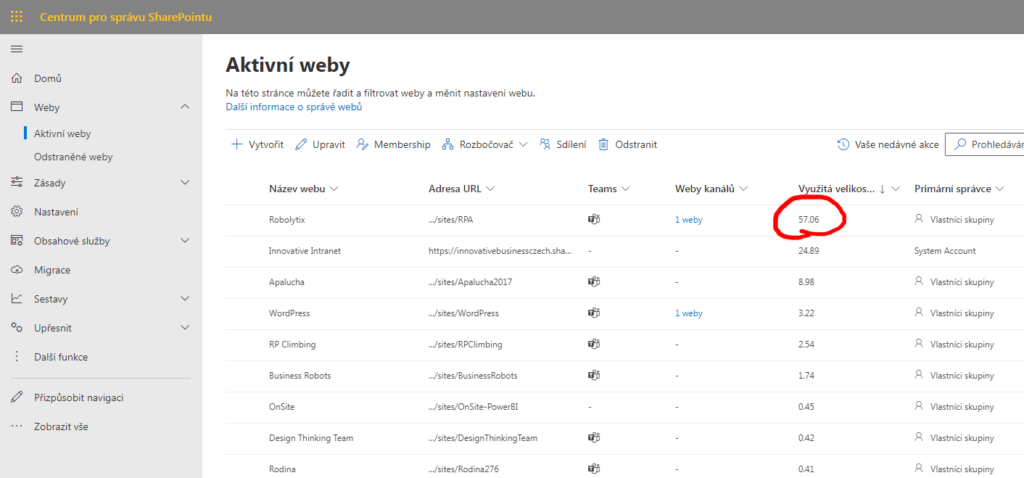Click the Zásady policies icon
Screen dimensions: 1024x478
pyautogui.click(x=17, y=182)
